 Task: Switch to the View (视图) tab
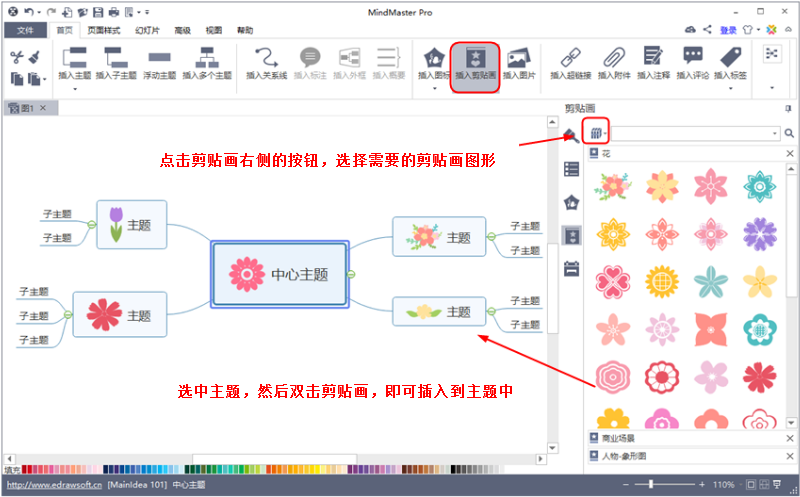coord(214,30)
